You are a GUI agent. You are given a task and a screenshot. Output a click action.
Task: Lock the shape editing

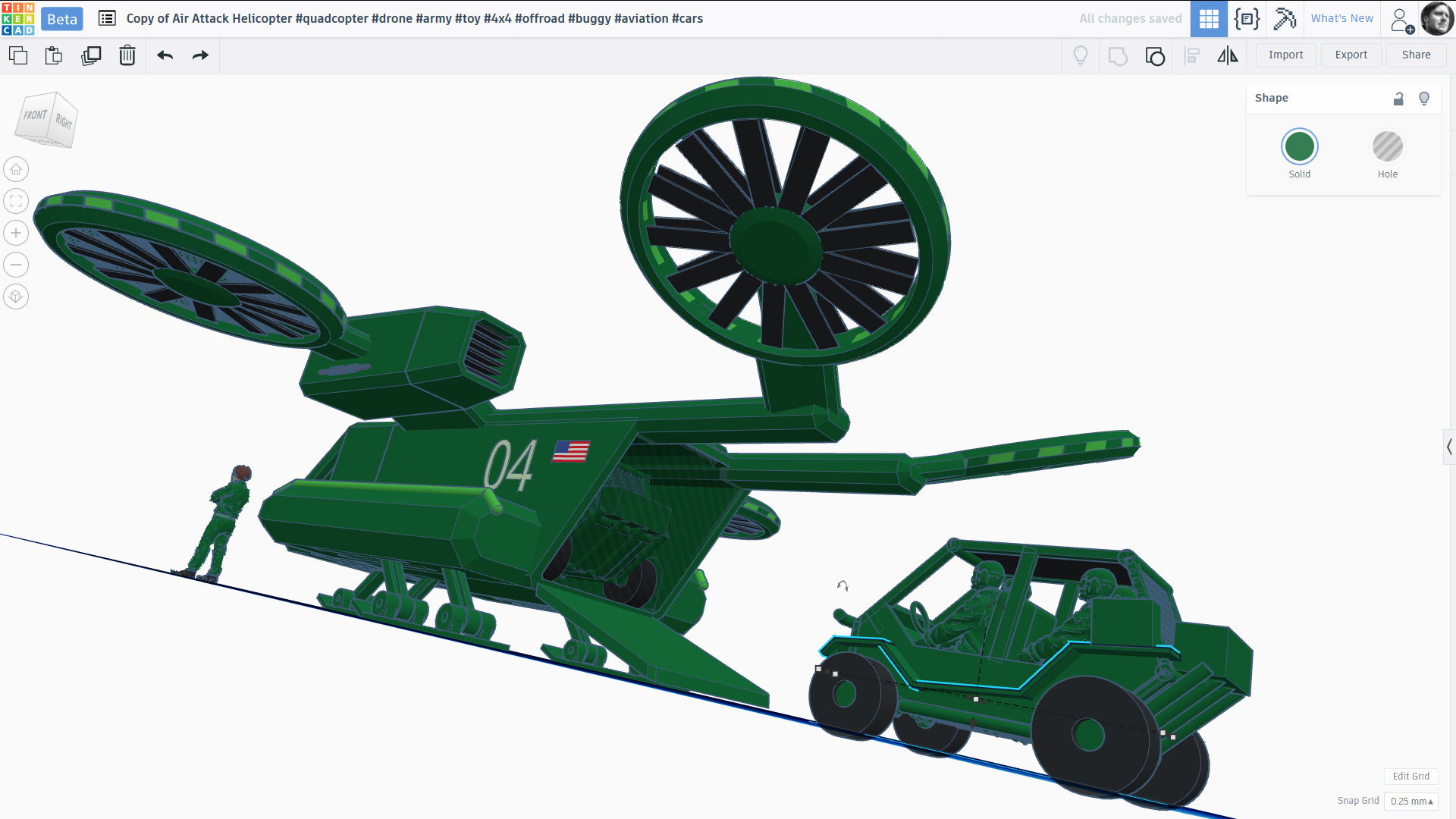(x=1398, y=99)
